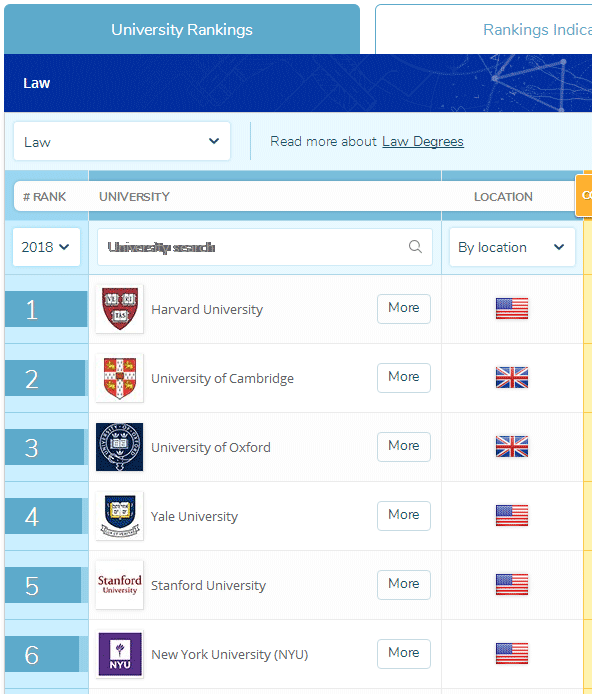Click More button for Harvard University

coord(404,308)
